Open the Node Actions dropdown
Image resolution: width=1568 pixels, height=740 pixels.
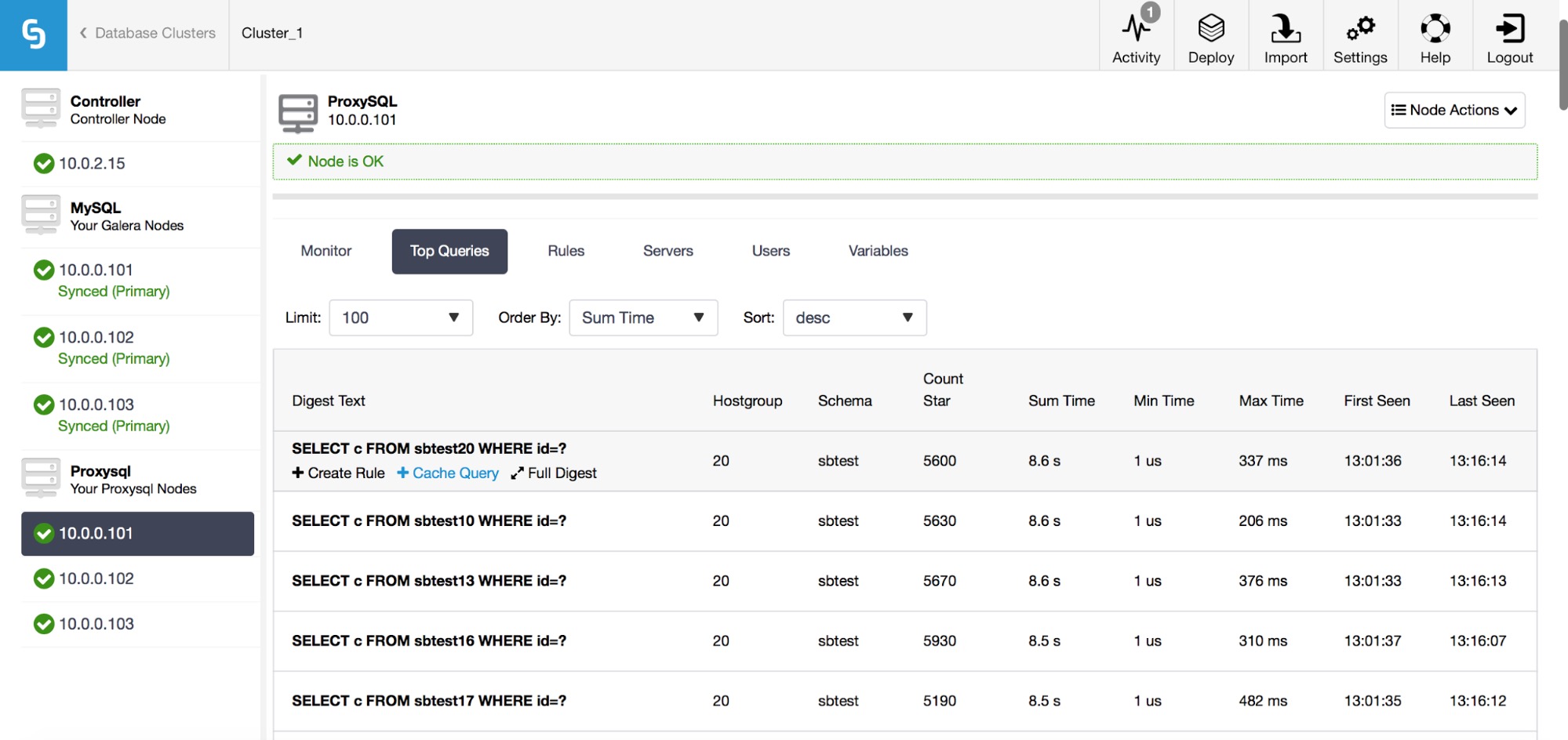click(x=1454, y=110)
